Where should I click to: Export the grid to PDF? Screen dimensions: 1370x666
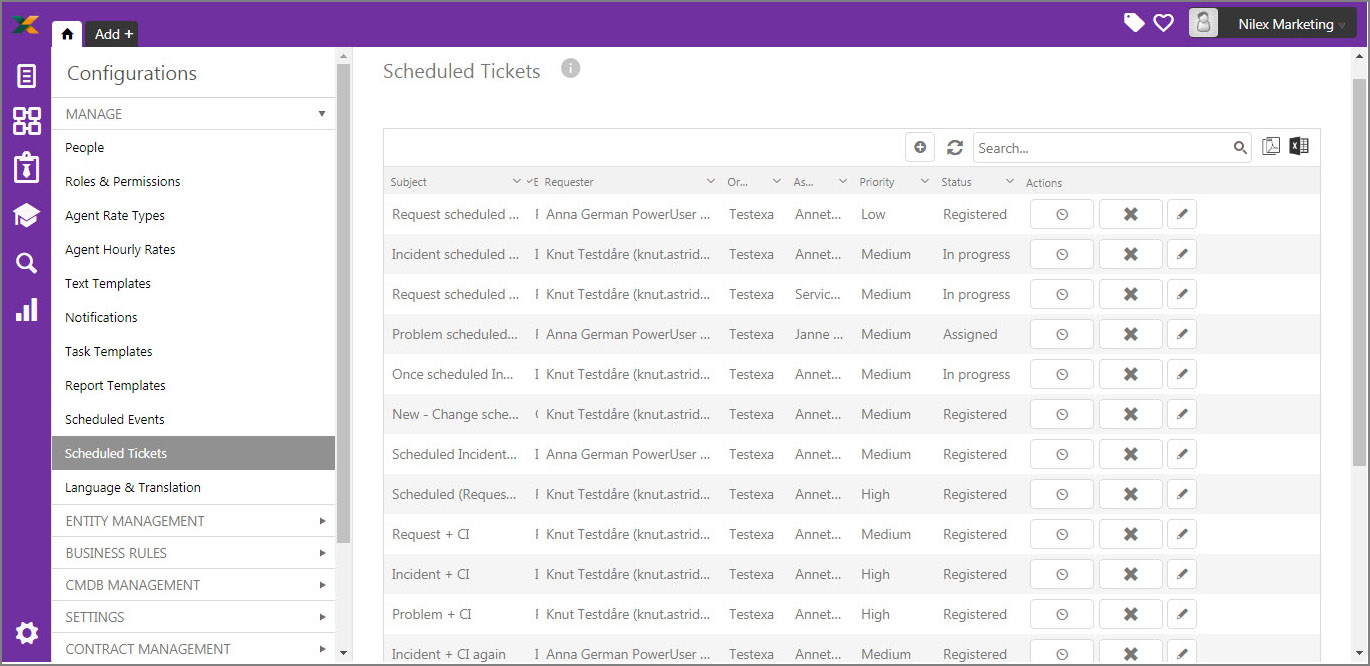coord(1271,146)
